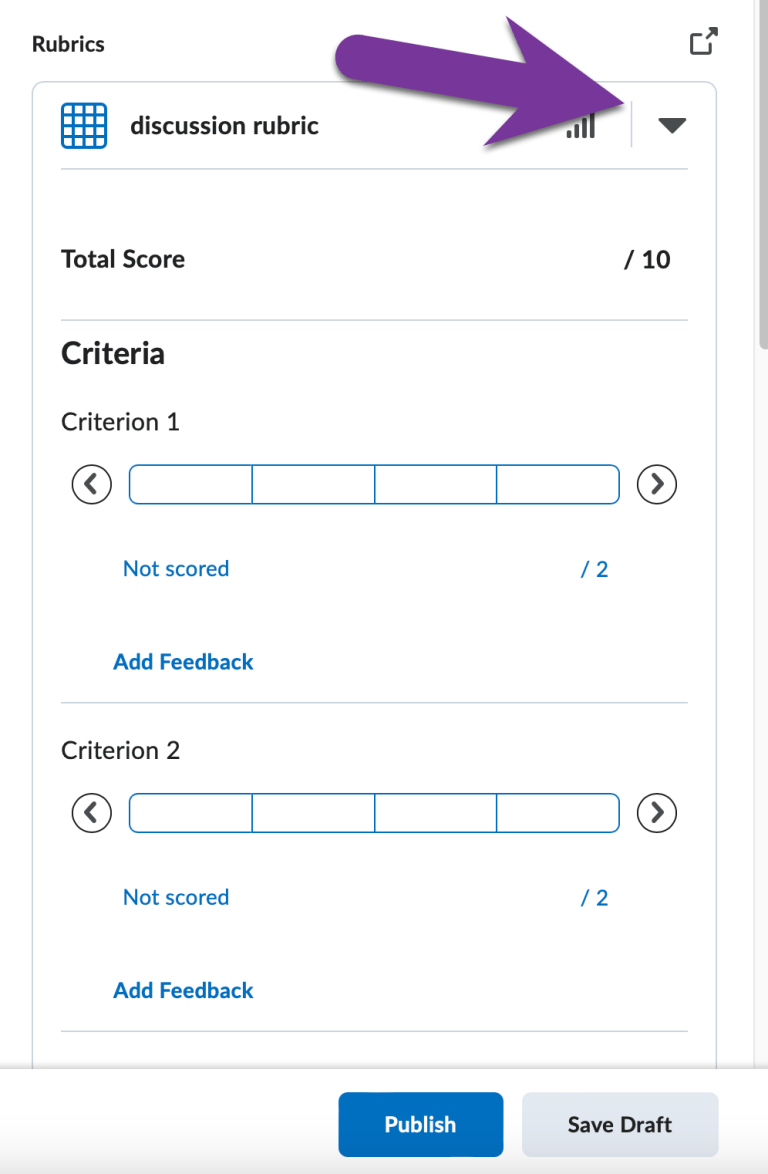The image size is (768, 1174).
Task: Add Feedback for Criterion 1
Action: tap(183, 661)
